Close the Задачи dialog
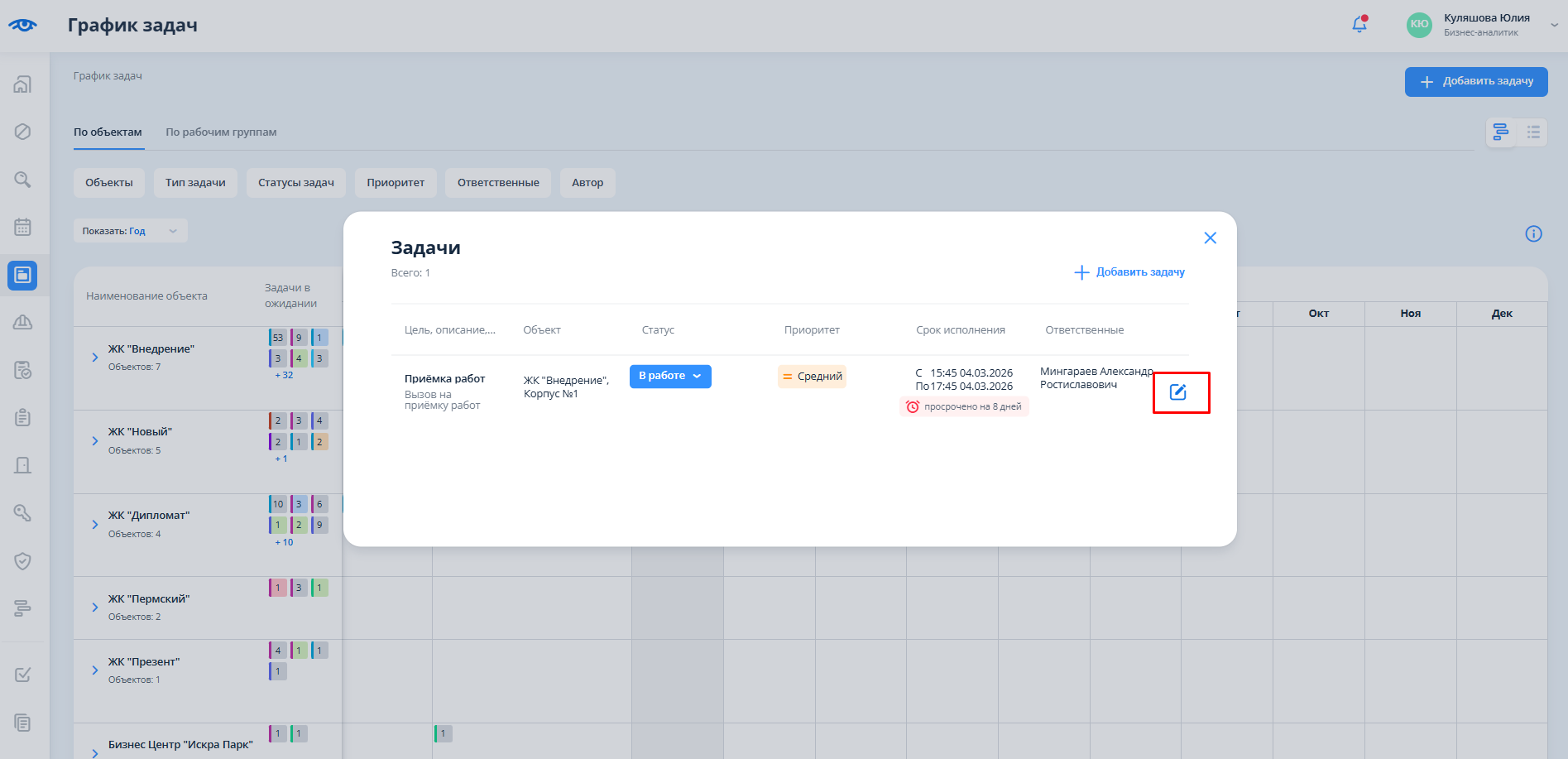The width and height of the screenshot is (1568, 759). (x=1210, y=238)
